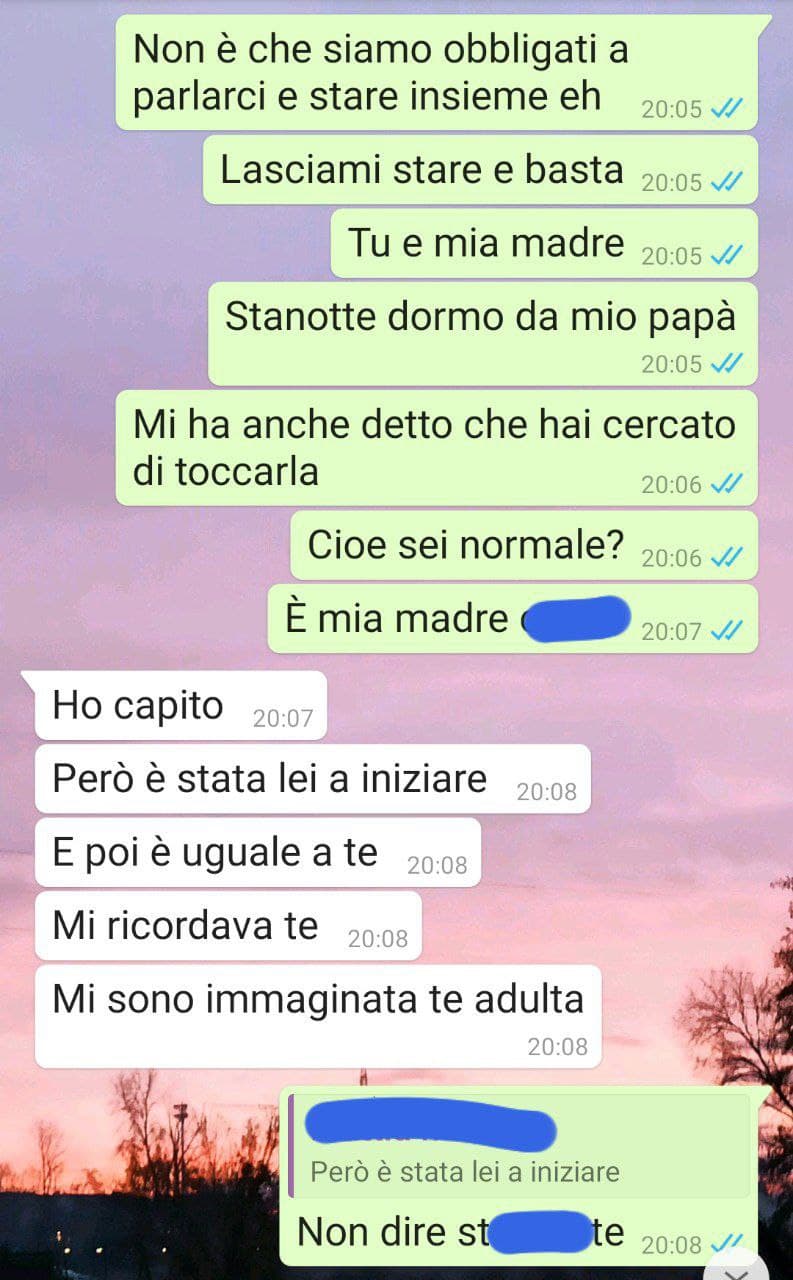Screen dimensions: 793x1280
Task: Select 'Non è che siamo obbligati' message bubble
Action: (437, 72)
